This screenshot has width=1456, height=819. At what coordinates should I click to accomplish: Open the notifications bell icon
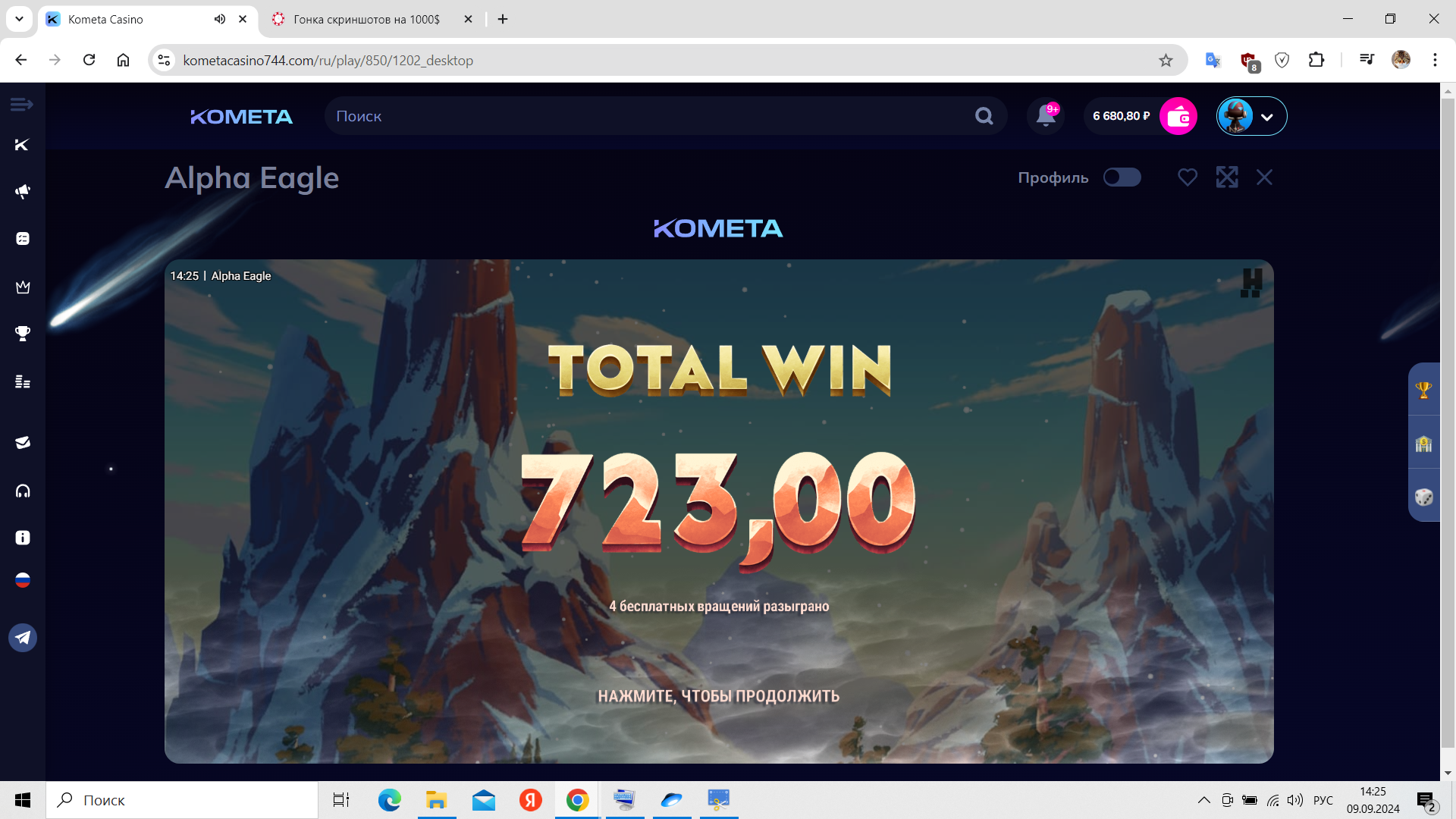pyautogui.click(x=1046, y=116)
